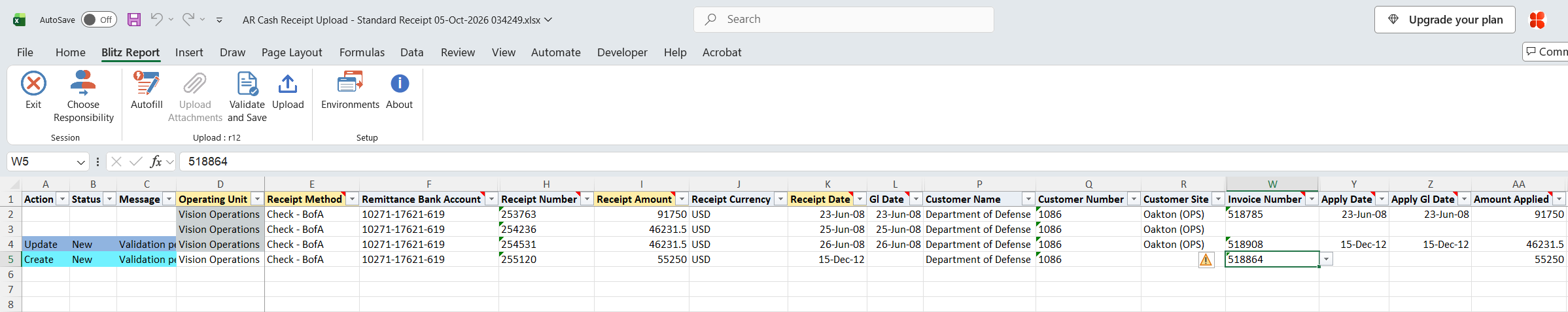Switch to the Home tab

71,52
